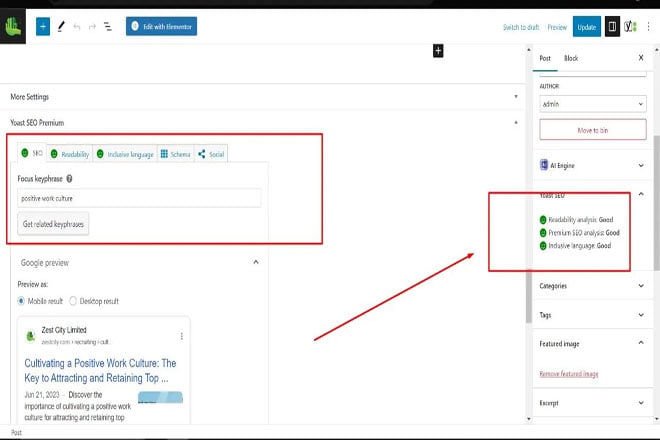660x440 pixels.
Task: Click the Zest City favicon in preview
Action: (x=31, y=336)
